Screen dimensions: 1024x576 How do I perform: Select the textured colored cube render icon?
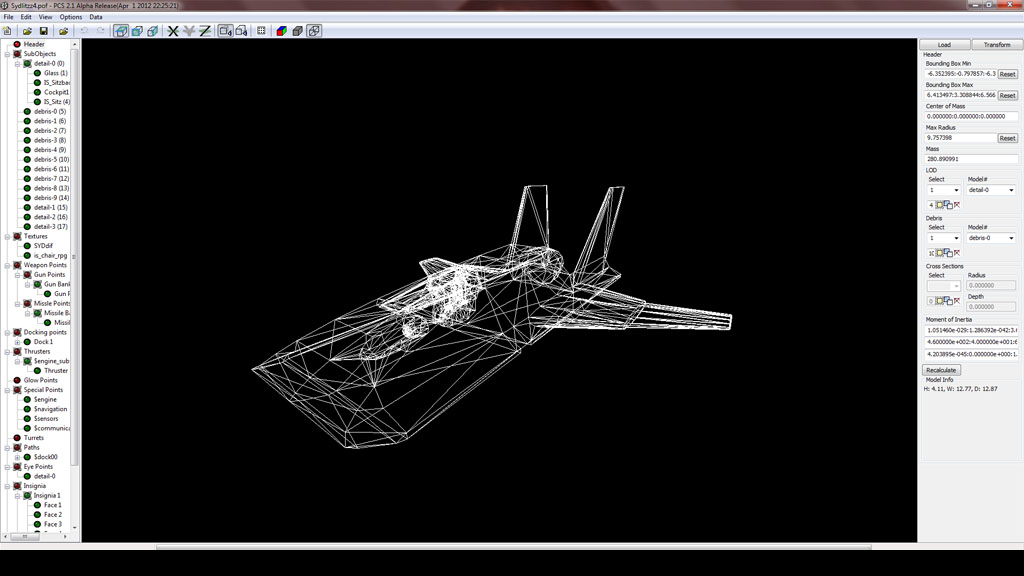[x=283, y=31]
